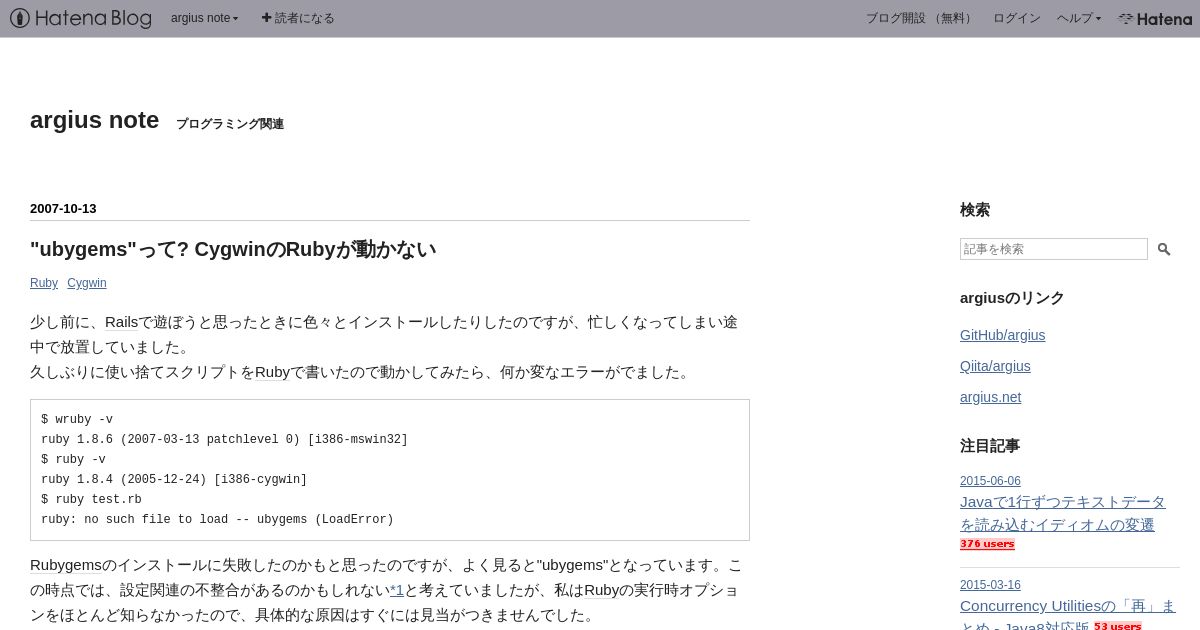Image resolution: width=1200 pixels, height=630 pixels.
Task: Click the "$ wruby -v" code line
Action: (77, 420)
